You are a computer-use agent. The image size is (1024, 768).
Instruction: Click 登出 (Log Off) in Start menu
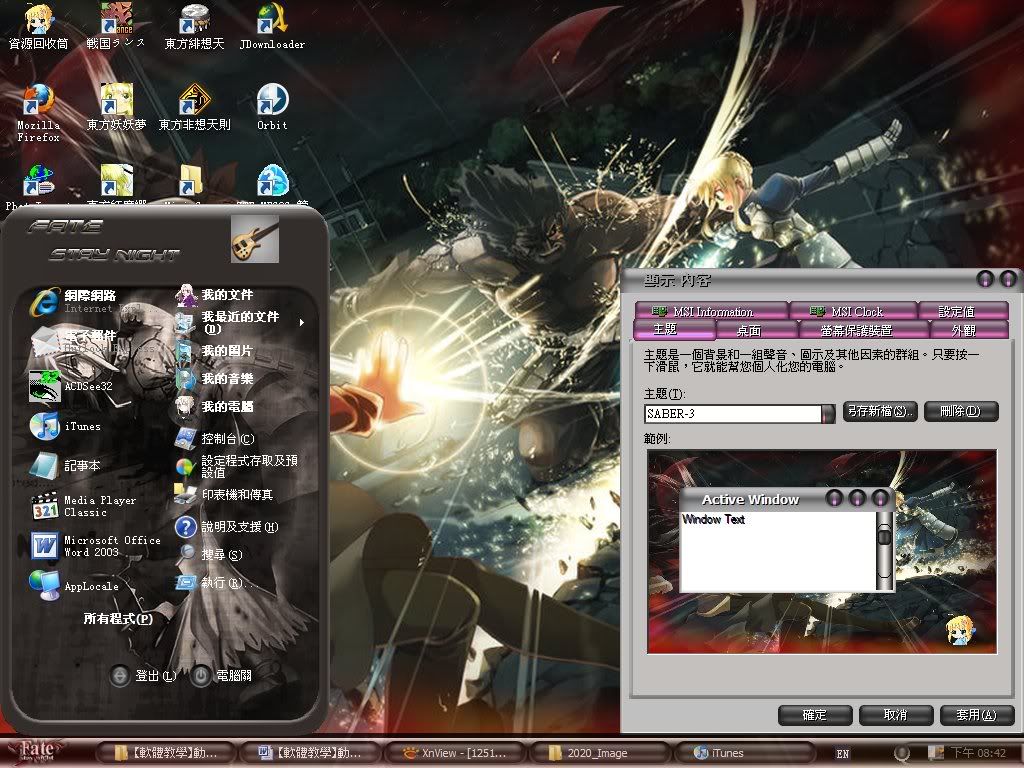point(144,676)
